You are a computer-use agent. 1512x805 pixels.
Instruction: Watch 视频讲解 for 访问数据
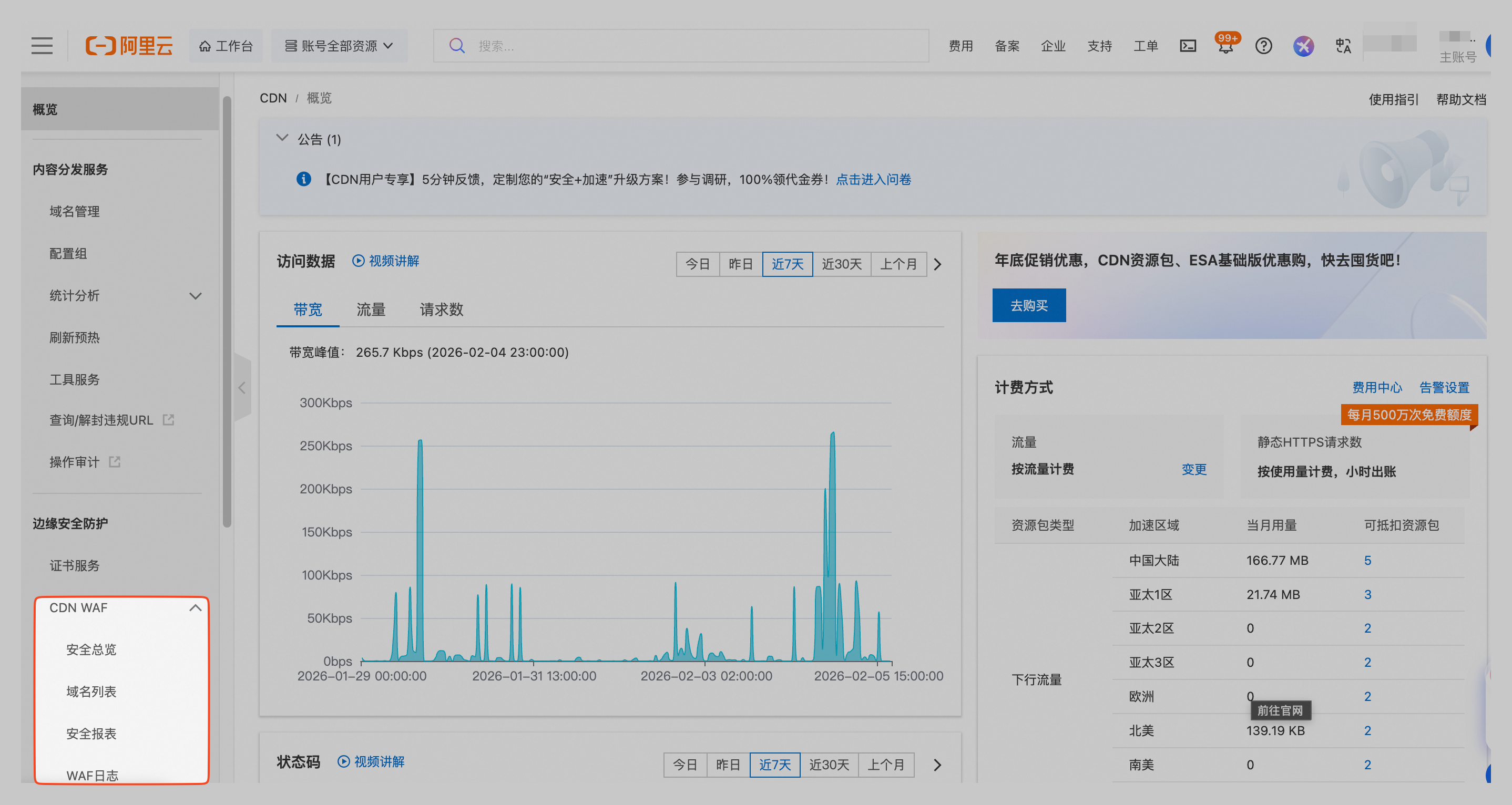click(x=386, y=261)
